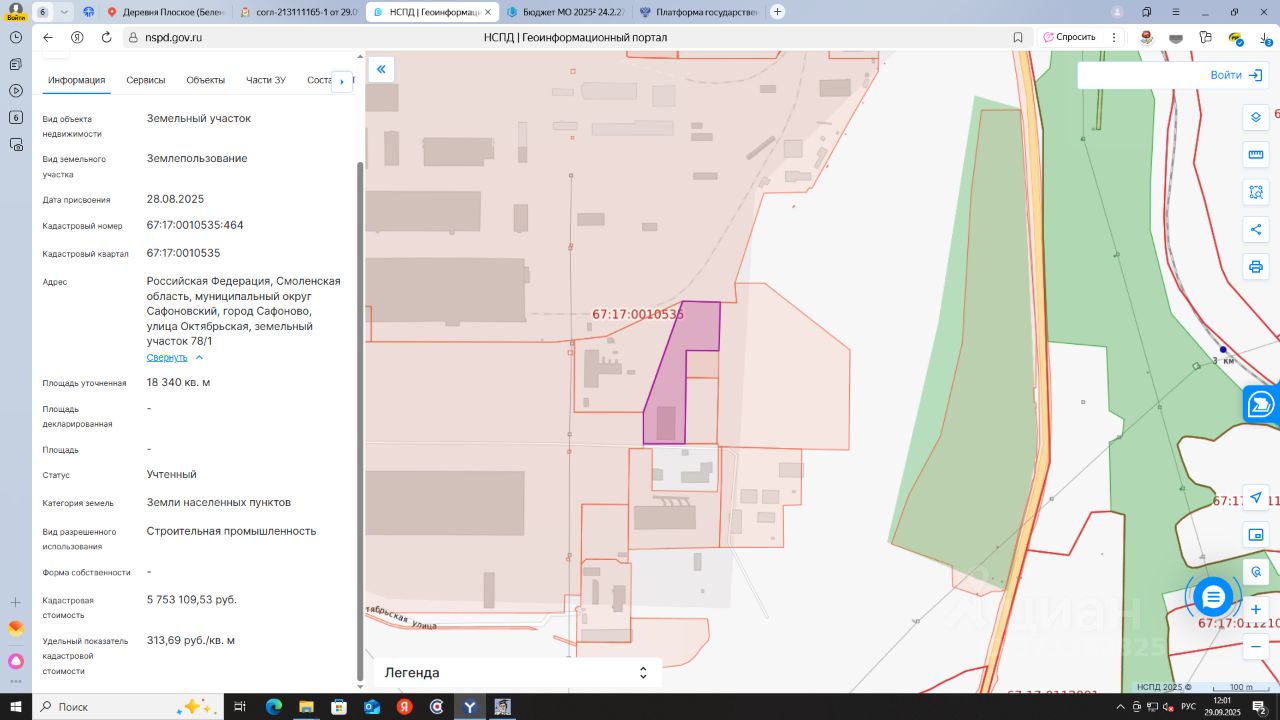Click the Спросить assistant button
The image size is (1280, 720).
1069,37
